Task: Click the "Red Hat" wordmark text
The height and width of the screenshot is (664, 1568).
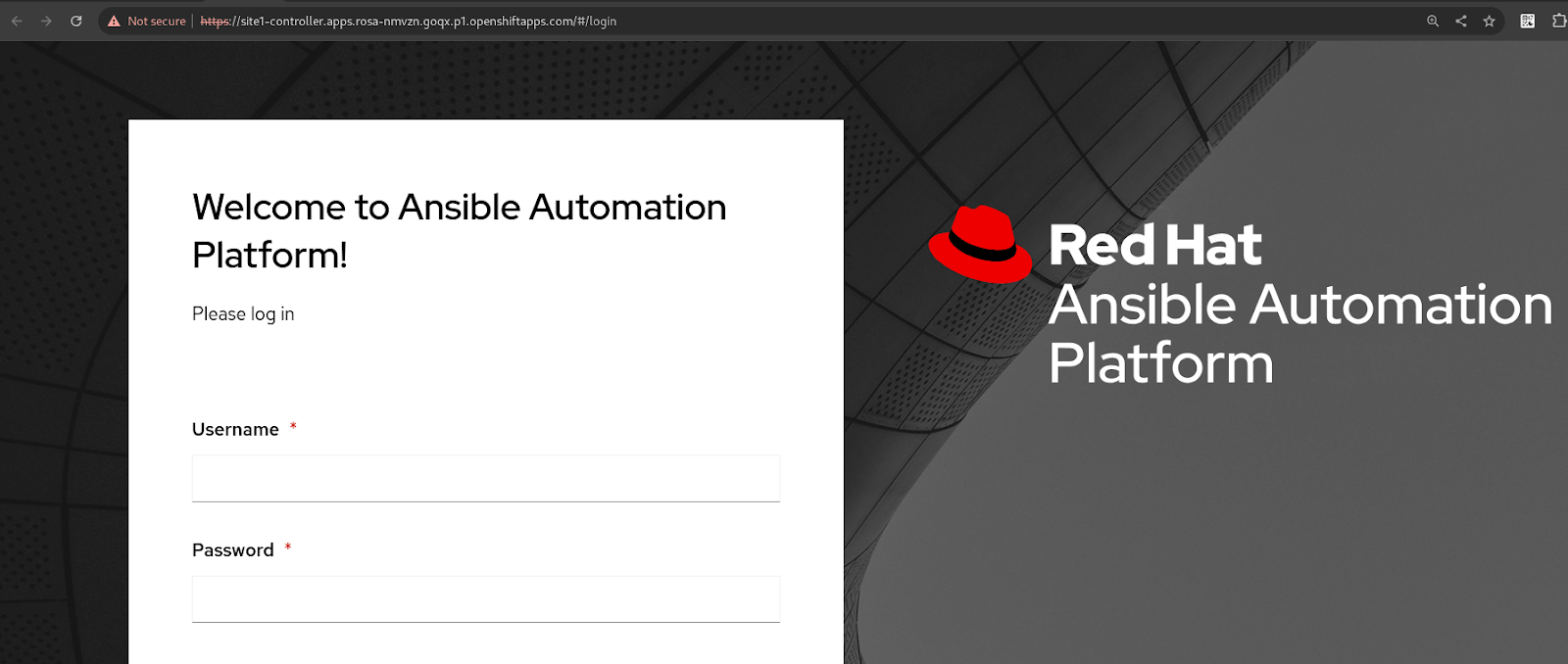Action: (x=1154, y=245)
